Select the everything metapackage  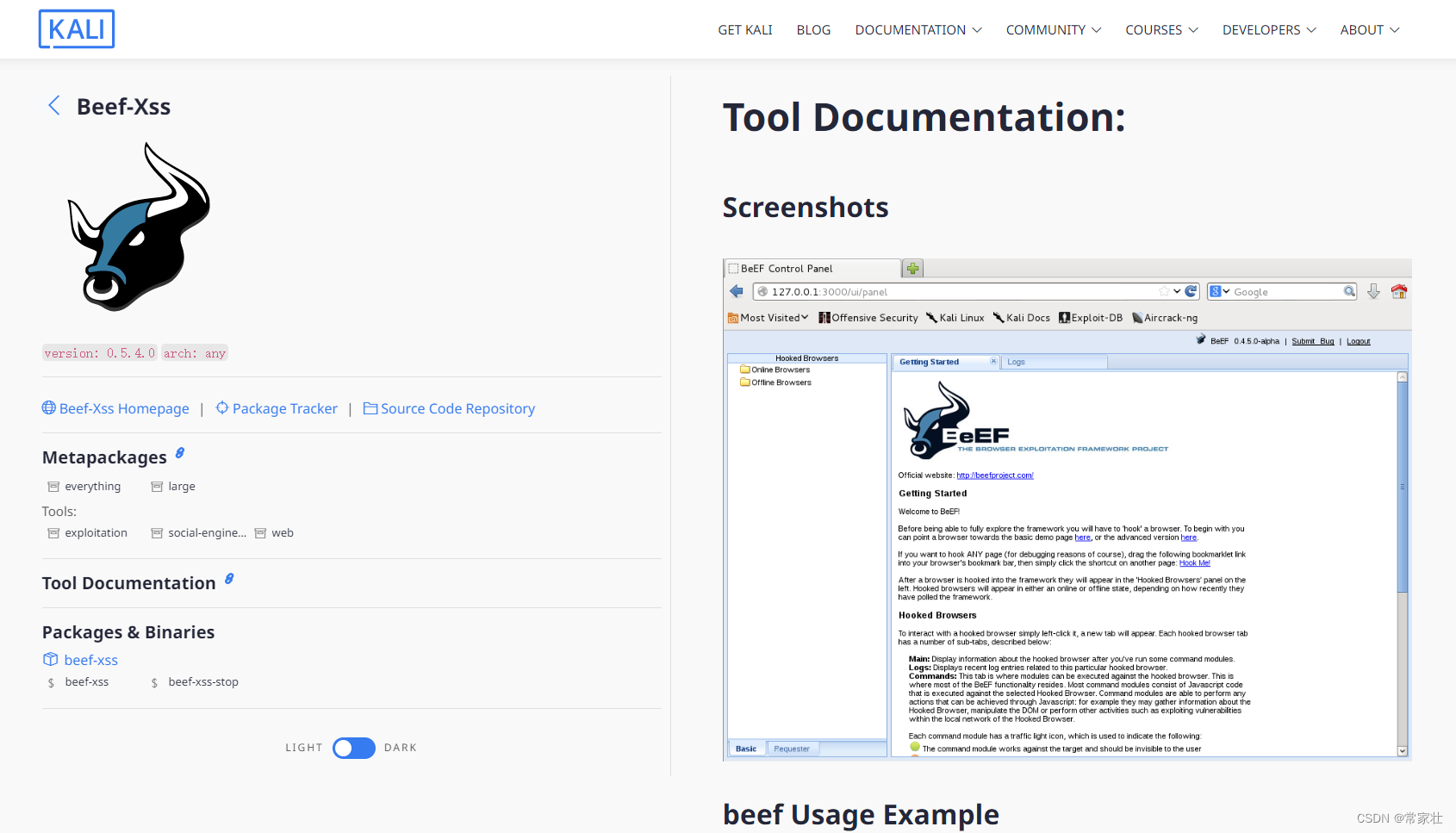click(84, 487)
